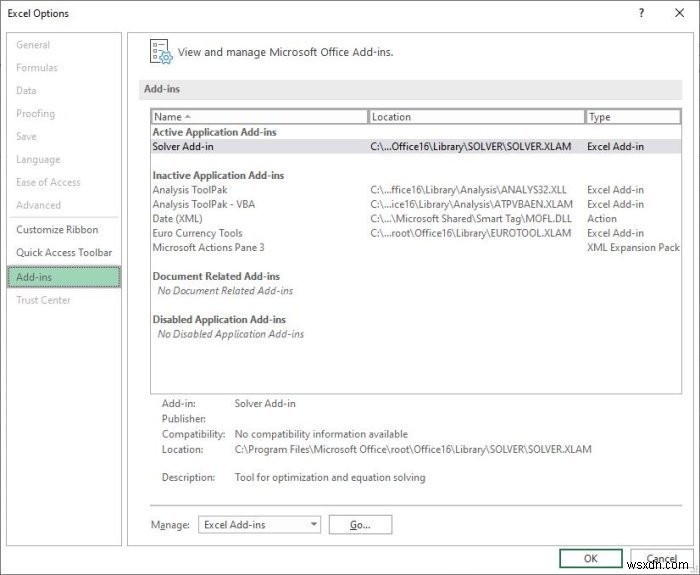Screen dimensions: 700x575
Task: Click the Inactive Application Add-ins group heading
Action: 218,175
